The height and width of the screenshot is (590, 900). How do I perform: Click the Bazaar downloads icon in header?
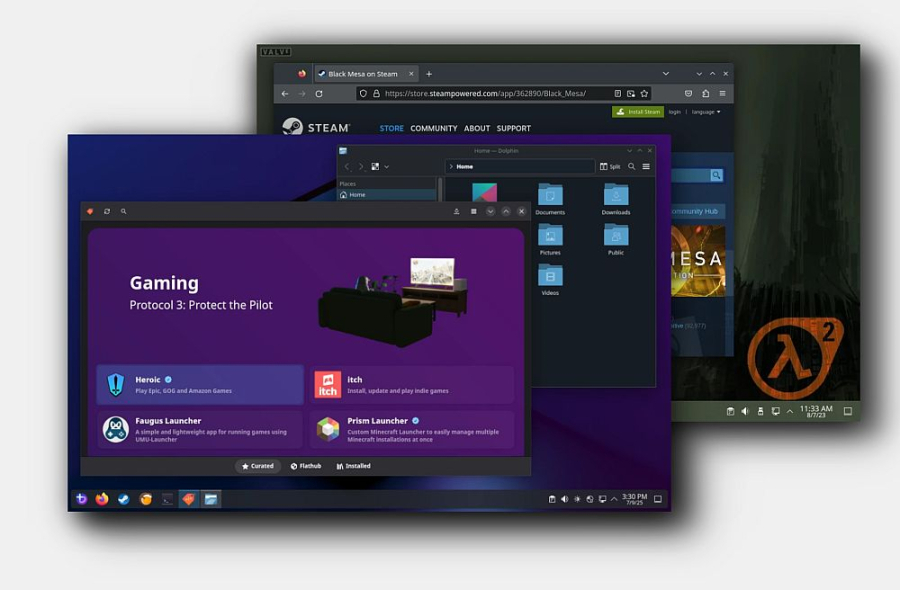(x=456, y=211)
